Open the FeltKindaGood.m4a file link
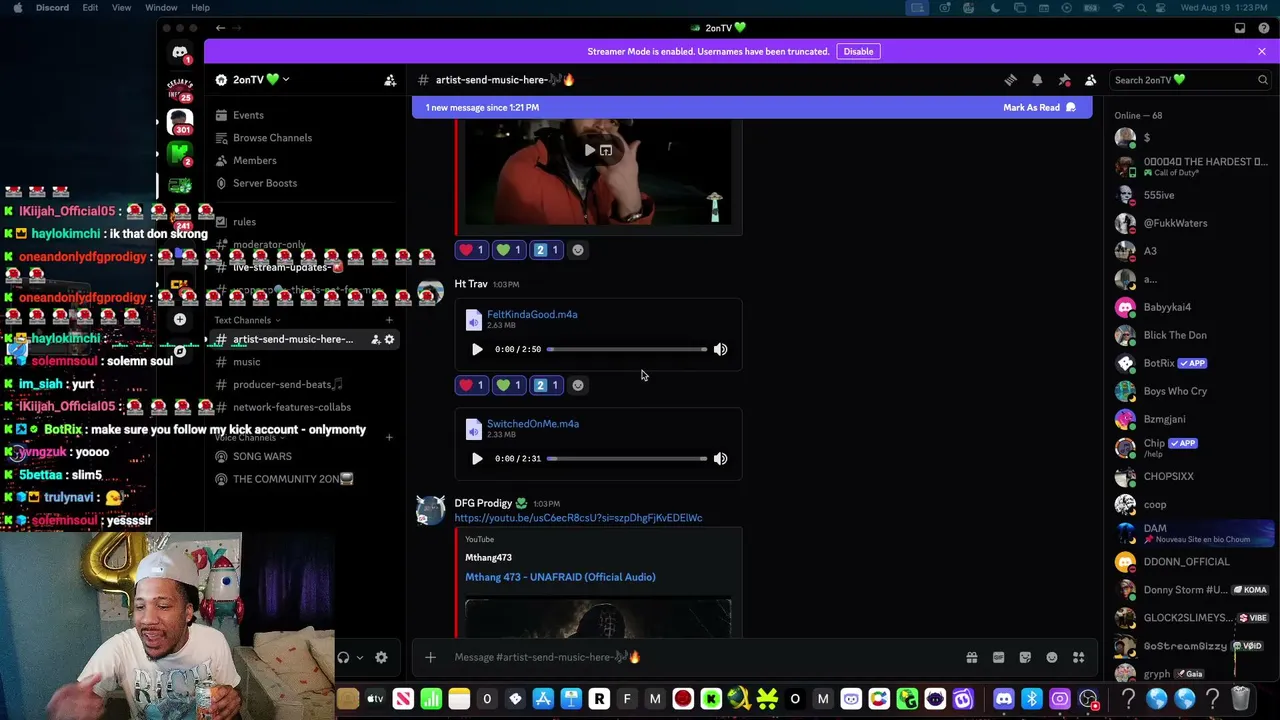Image resolution: width=1280 pixels, height=720 pixels. point(532,314)
